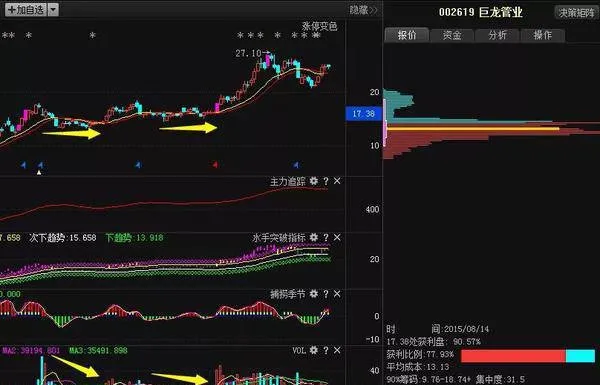This screenshot has width=600, height=385.
Task: Switch to the 资金 tab
Action: pyautogui.click(x=452, y=35)
